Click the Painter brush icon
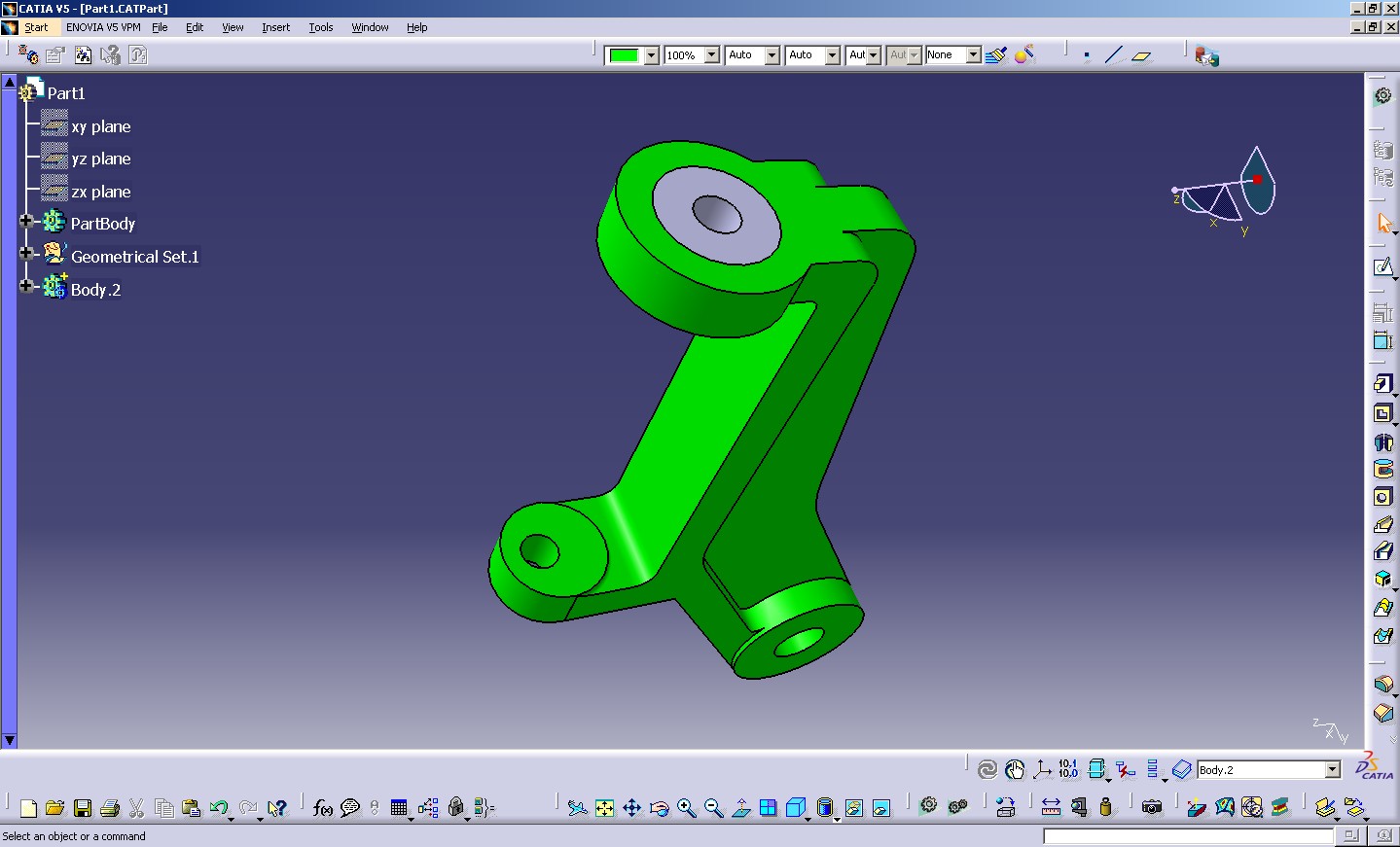Screen dimensions: 1400x847 (995, 55)
